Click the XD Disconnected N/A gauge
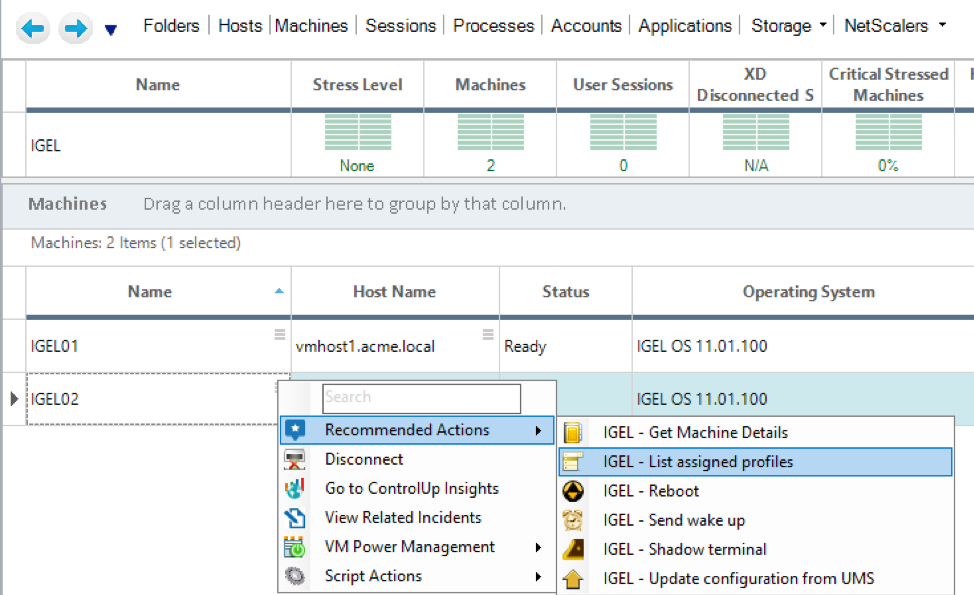974x595 pixels. click(756, 143)
